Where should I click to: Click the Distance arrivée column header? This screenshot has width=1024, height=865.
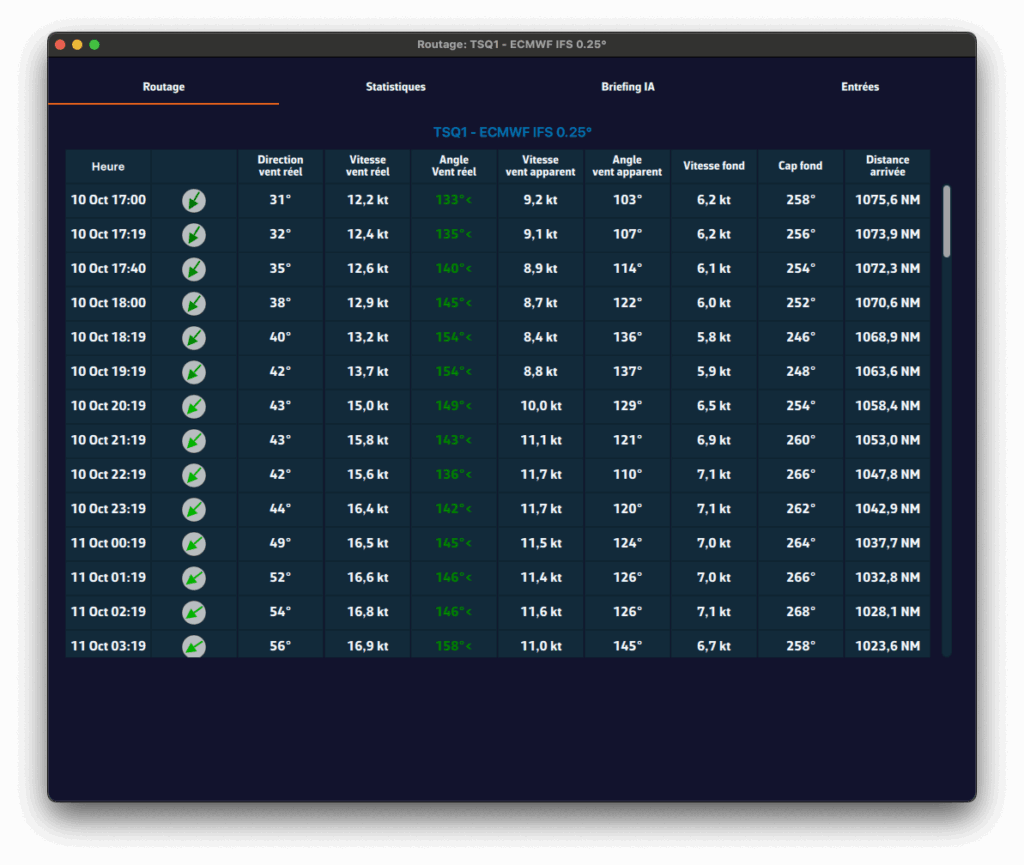click(887, 166)
